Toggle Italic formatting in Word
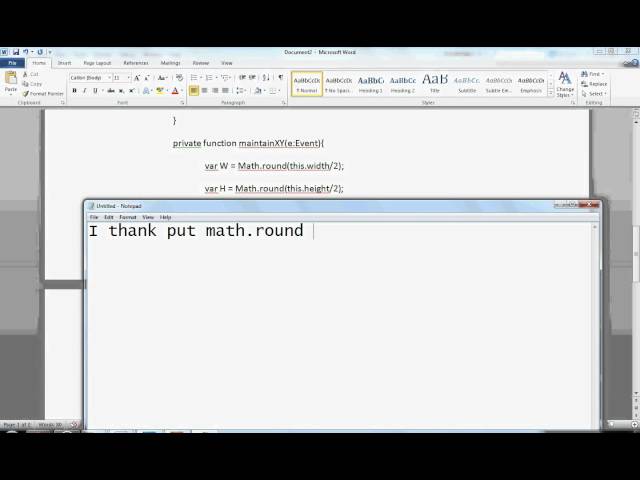The image size is (640, 480). pyautogui.click(x=84, y=91)
